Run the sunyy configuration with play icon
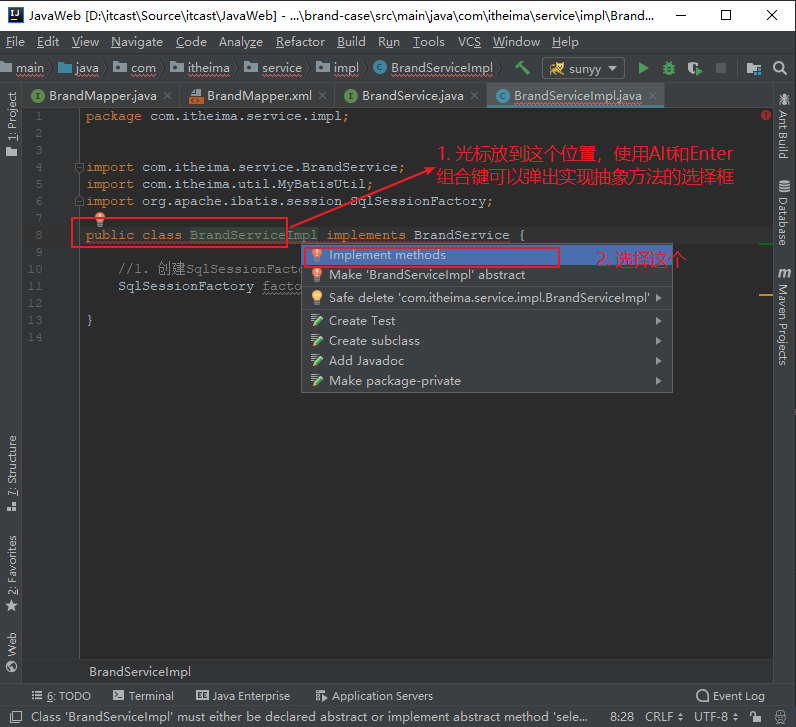796x727 pixels. click(x=643, y=68)
